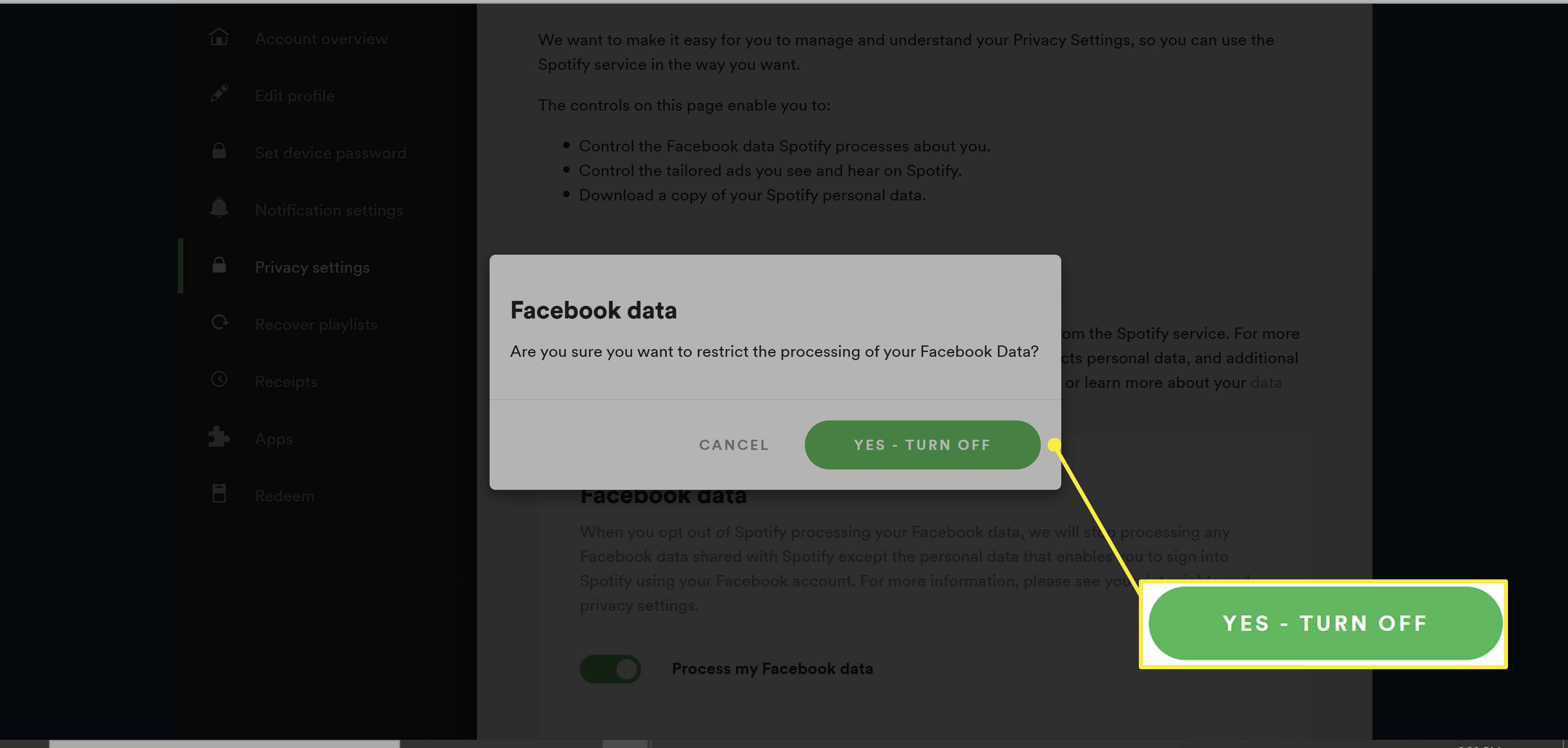The width and height of the screenshot is (1568, 748).
Task: Select Redeem from sidebar menu
Action: [x=284, y=495]
